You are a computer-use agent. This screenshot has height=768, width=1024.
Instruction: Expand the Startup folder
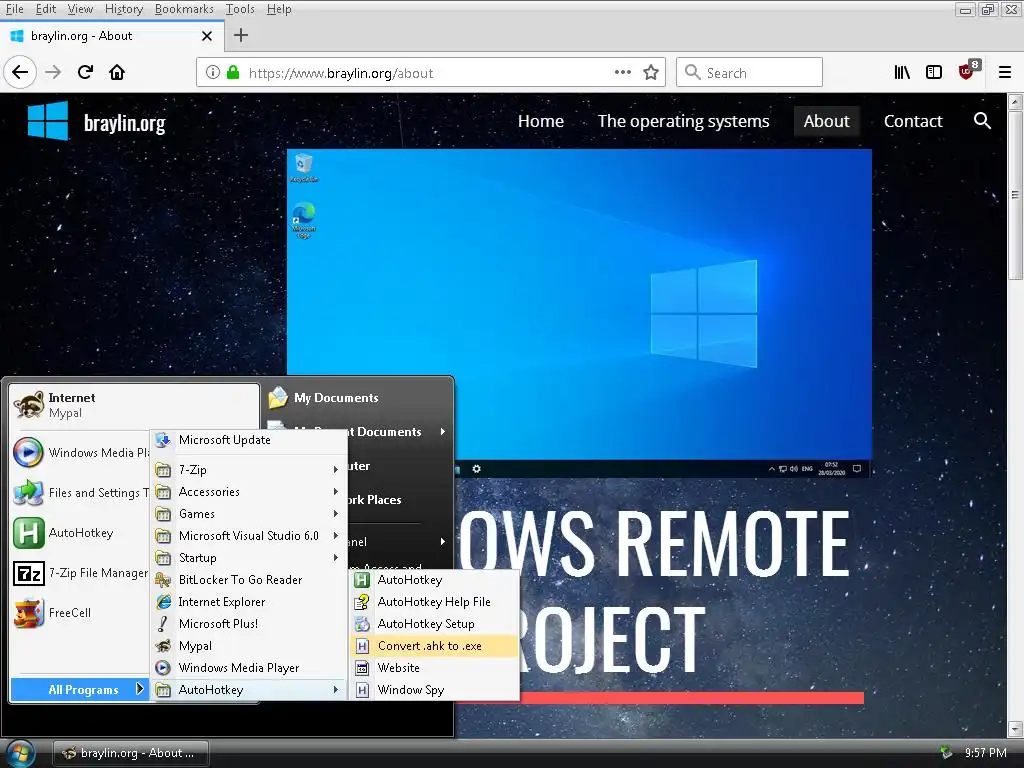pos(248,558)
